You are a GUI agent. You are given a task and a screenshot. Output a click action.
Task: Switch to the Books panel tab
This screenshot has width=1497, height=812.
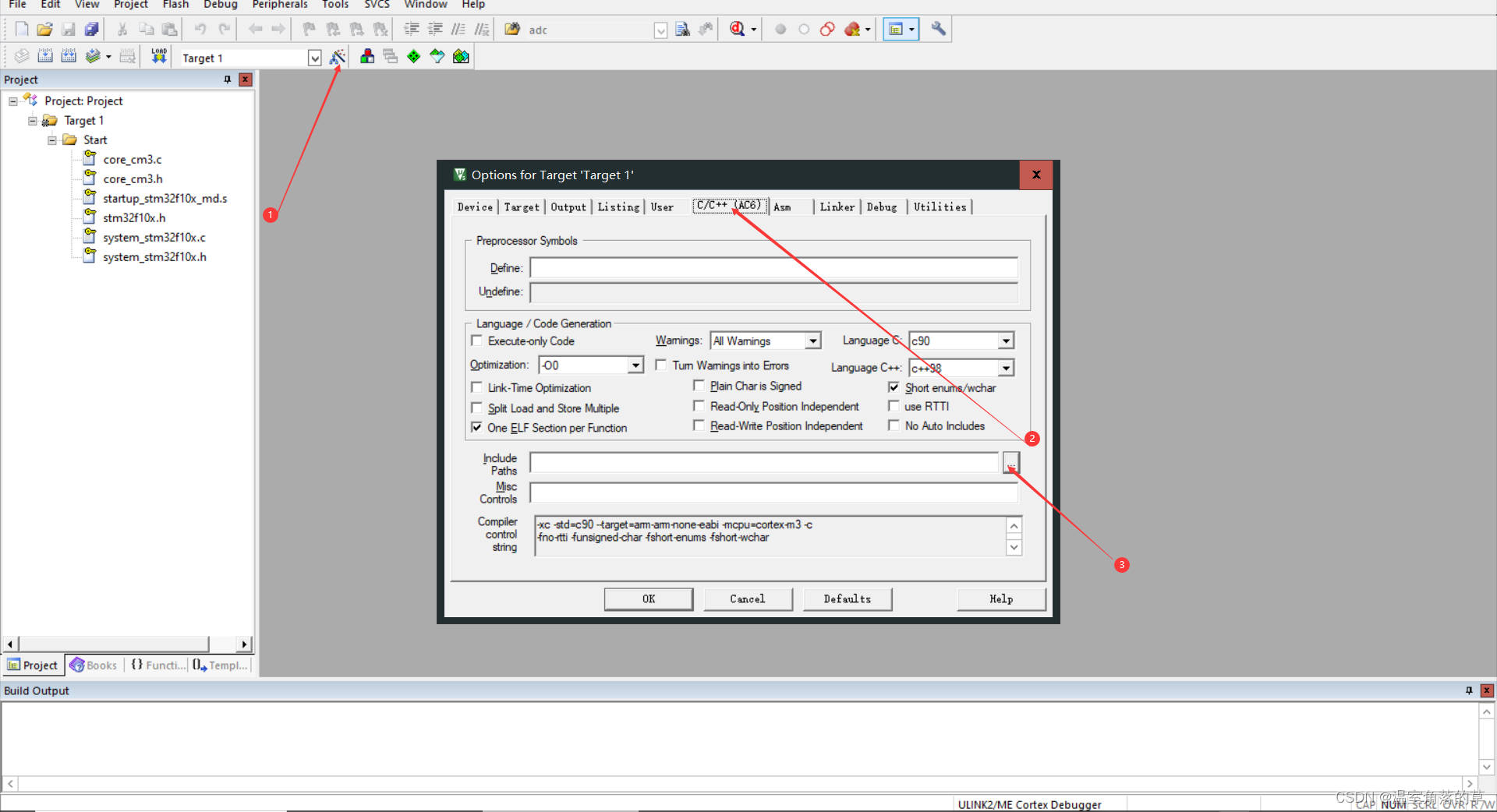(x=94, y=665)
